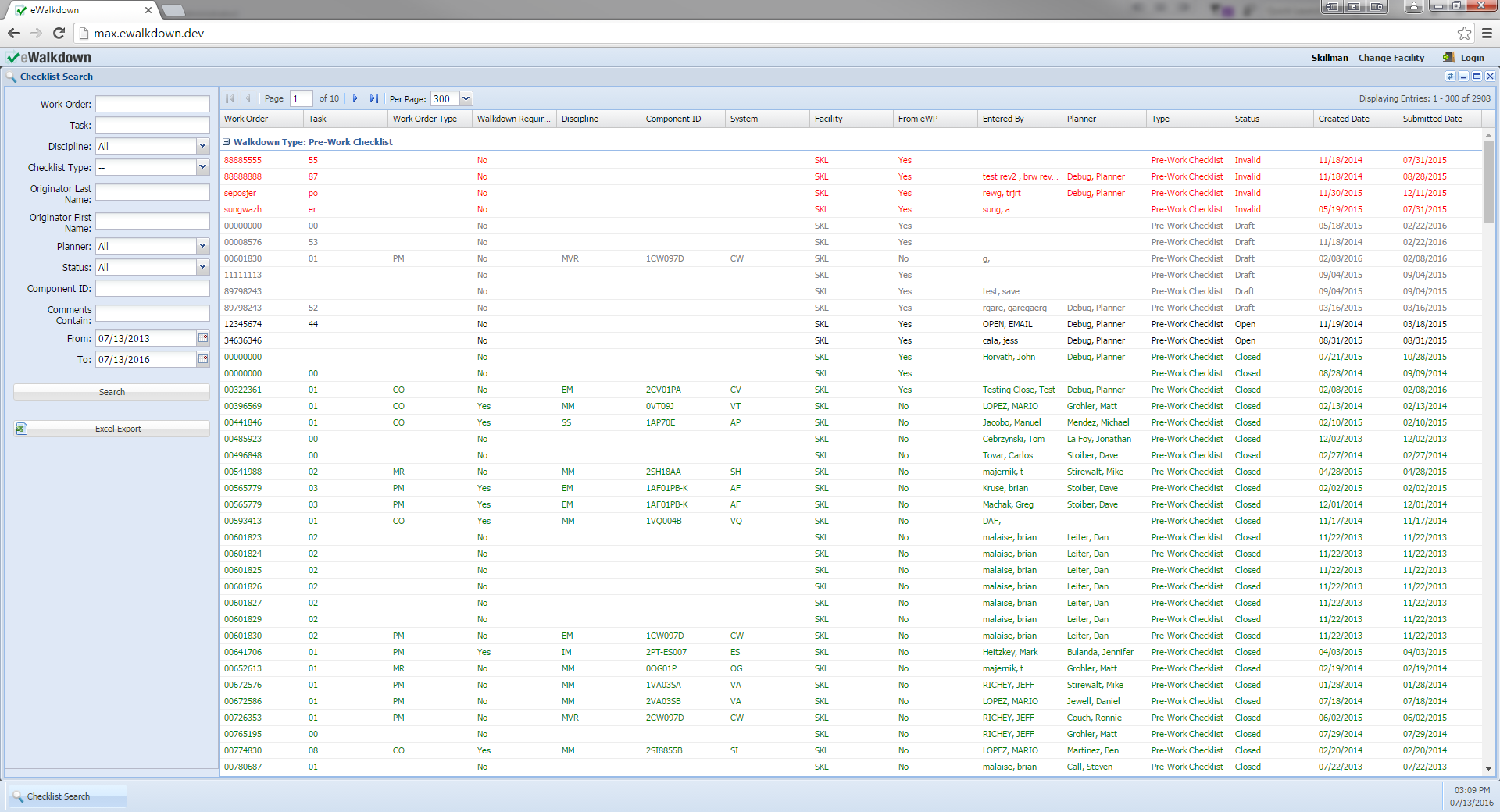Viewport: 1500px width, 812px height.
Task: Minimize the Checklist Search panel
Action: (x=1463, y=77)
